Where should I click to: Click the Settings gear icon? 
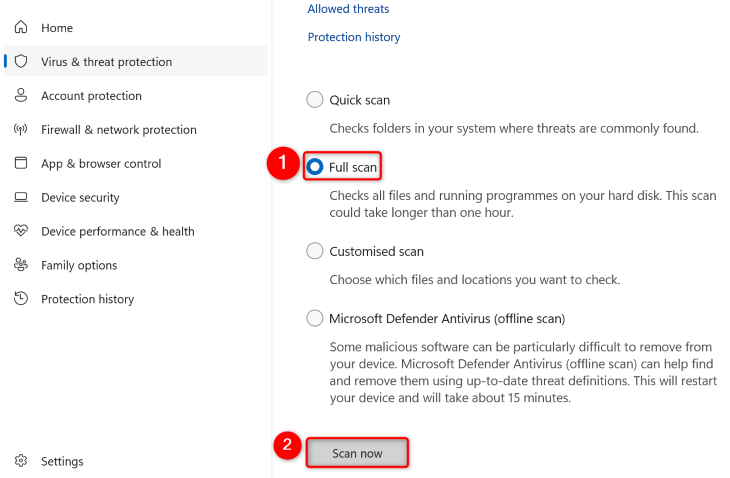click(x=20, y=462)
